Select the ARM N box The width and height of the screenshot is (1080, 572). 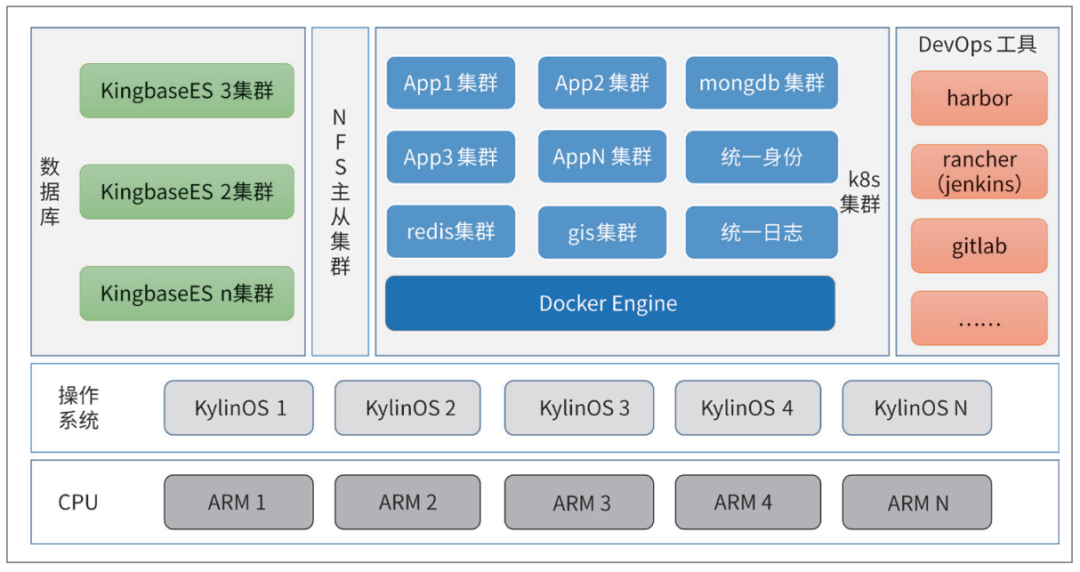(x=917, y=502)
